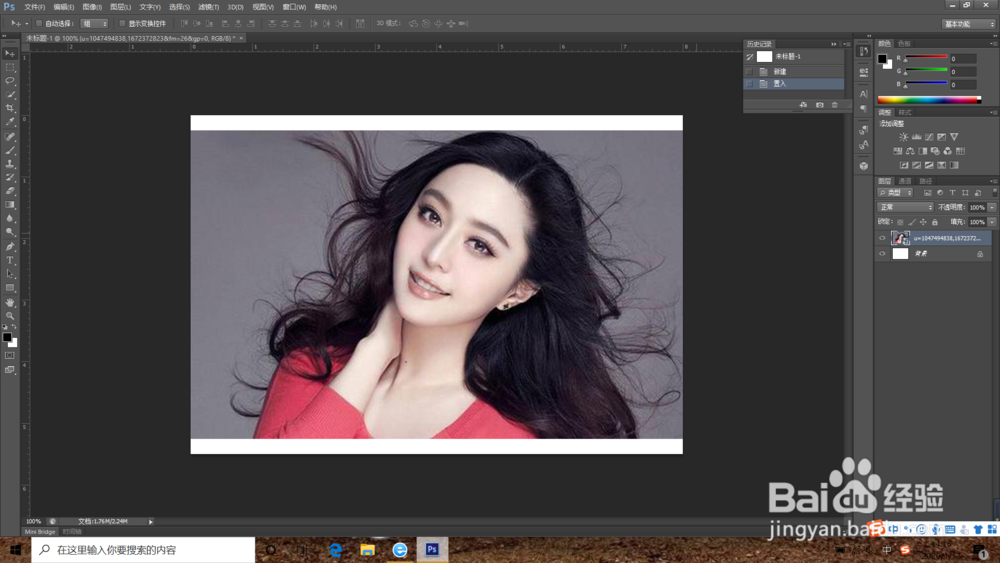The image size is (1000, 563).
Task: Open the Opacity slider arrow
Action: point(992,207)
